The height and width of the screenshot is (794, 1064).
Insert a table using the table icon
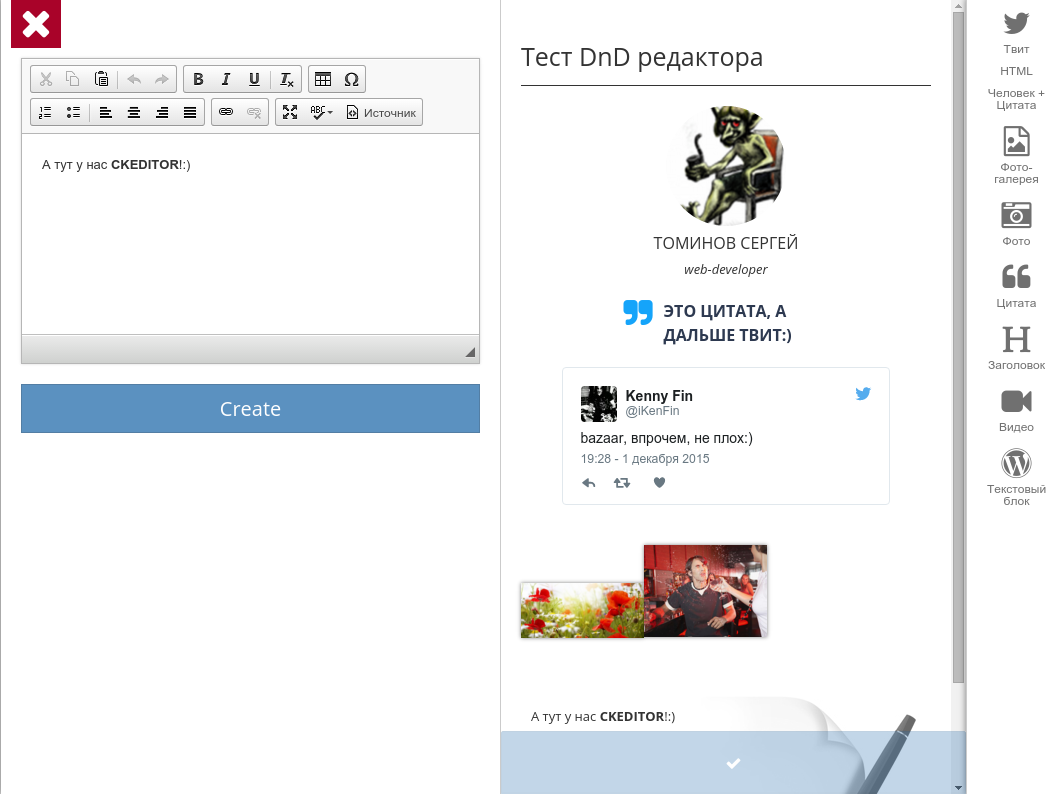(x=323, y=80)
